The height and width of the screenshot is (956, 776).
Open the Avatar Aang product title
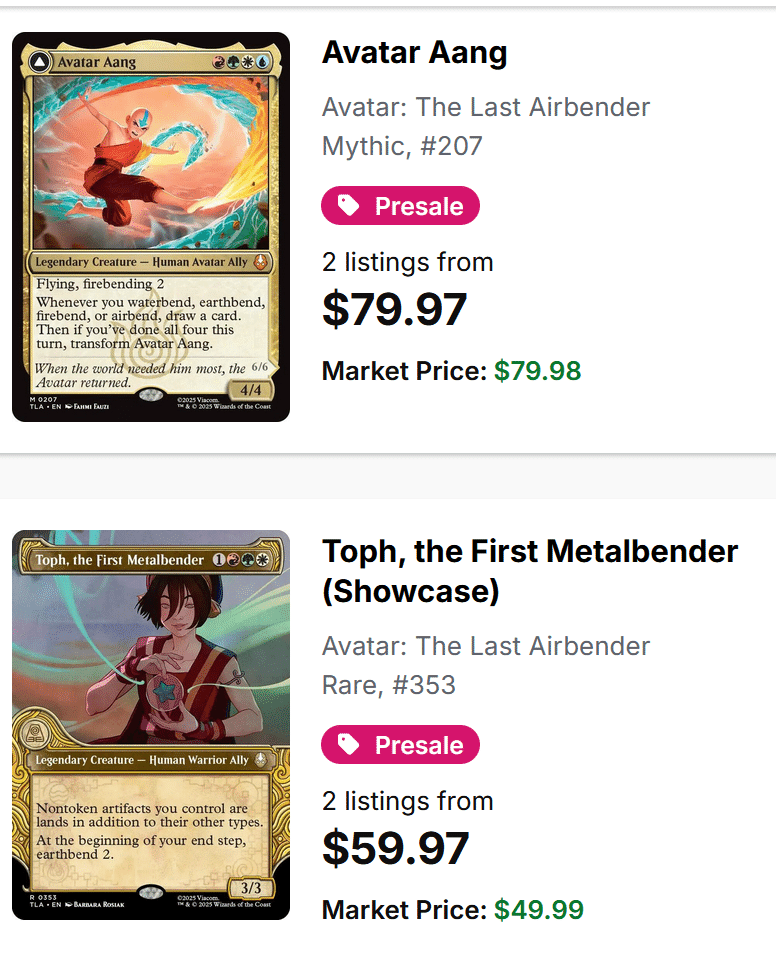click(414, 53)
